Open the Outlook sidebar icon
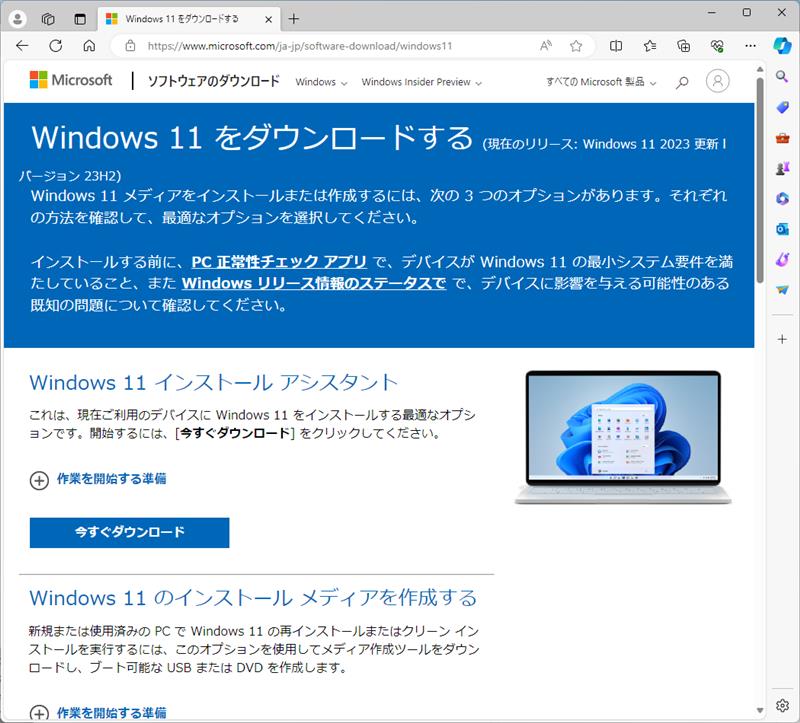The image size is (800, 723). [x=782, y=228]
